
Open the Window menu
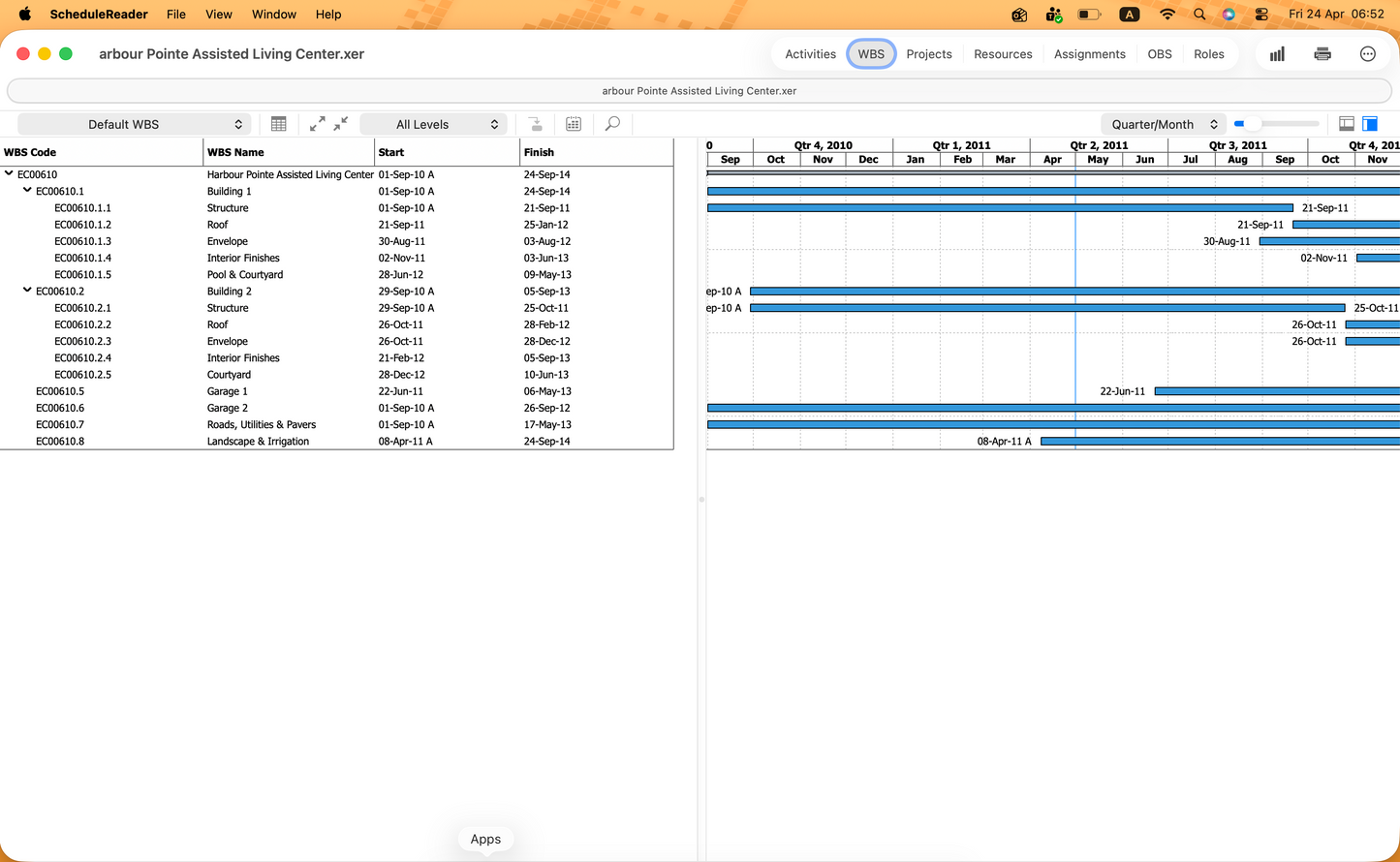click(274, 15)
